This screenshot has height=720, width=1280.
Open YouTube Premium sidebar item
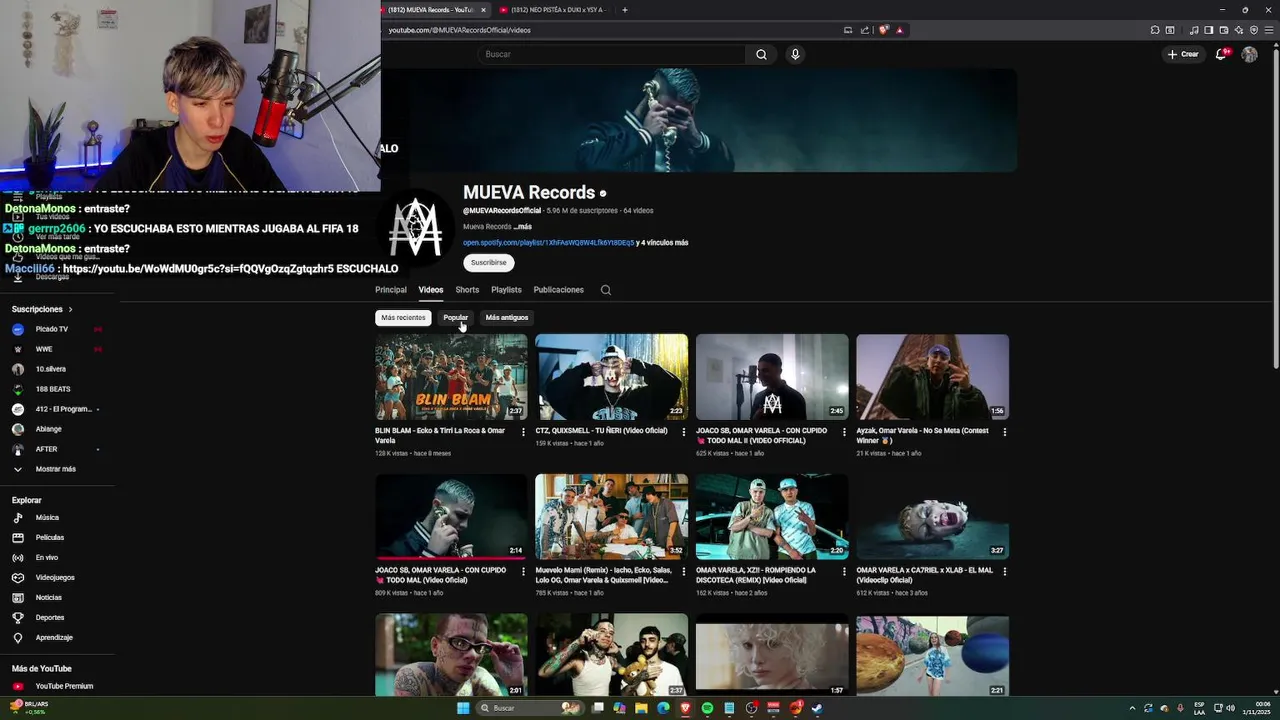[x=64, y=686]
